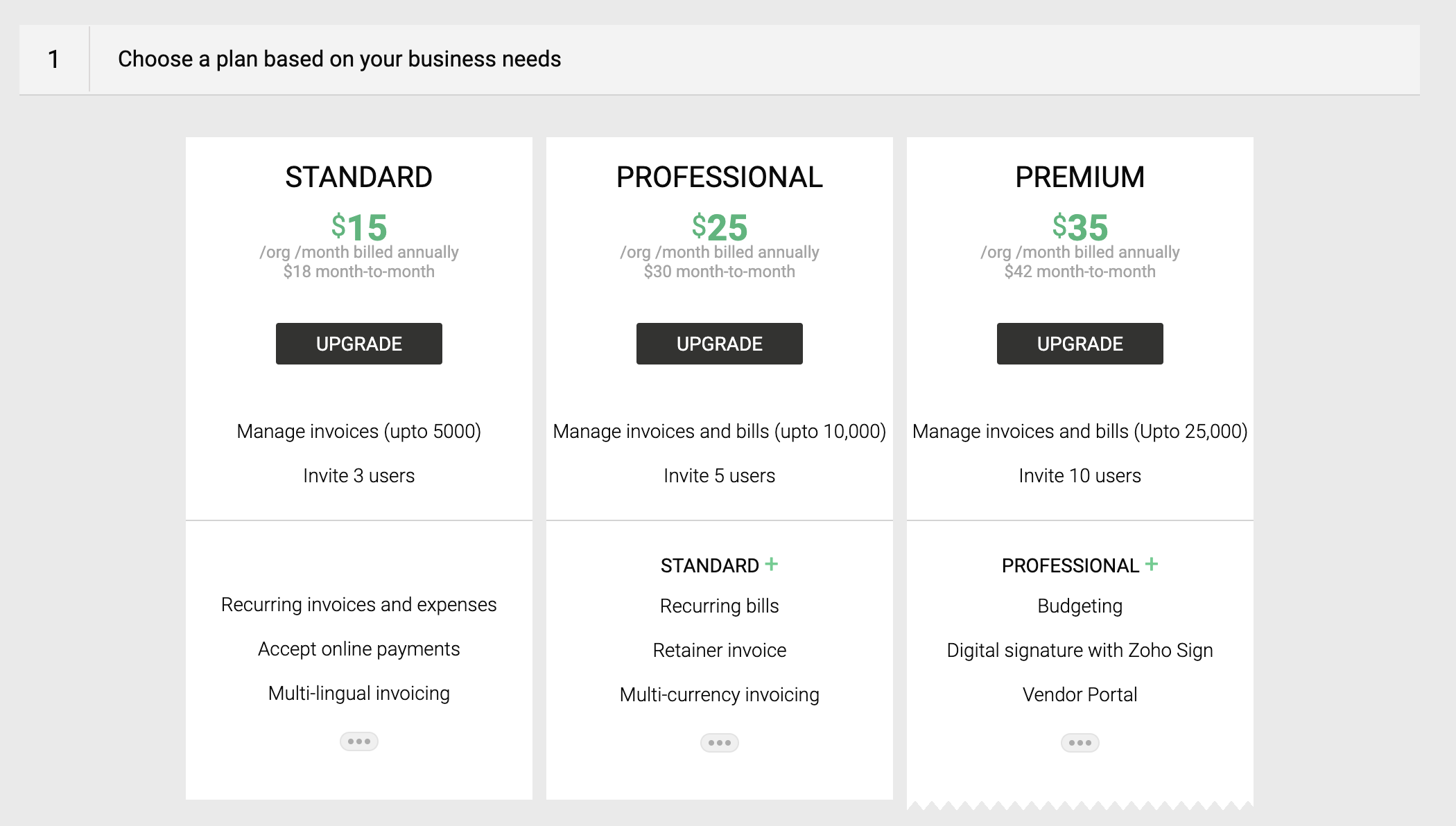Image resolution: width=1456 pixels, height=826 pixels.
Task: Click the $35 Premium price
Action: tap(1080, 227)
